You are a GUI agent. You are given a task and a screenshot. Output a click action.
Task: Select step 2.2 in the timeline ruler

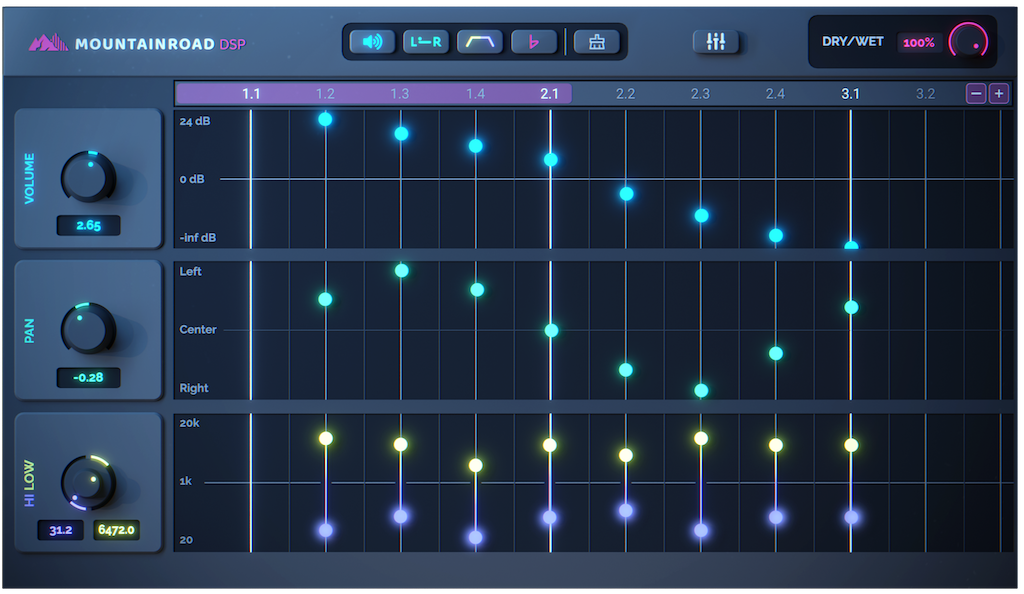click(626, 94)
